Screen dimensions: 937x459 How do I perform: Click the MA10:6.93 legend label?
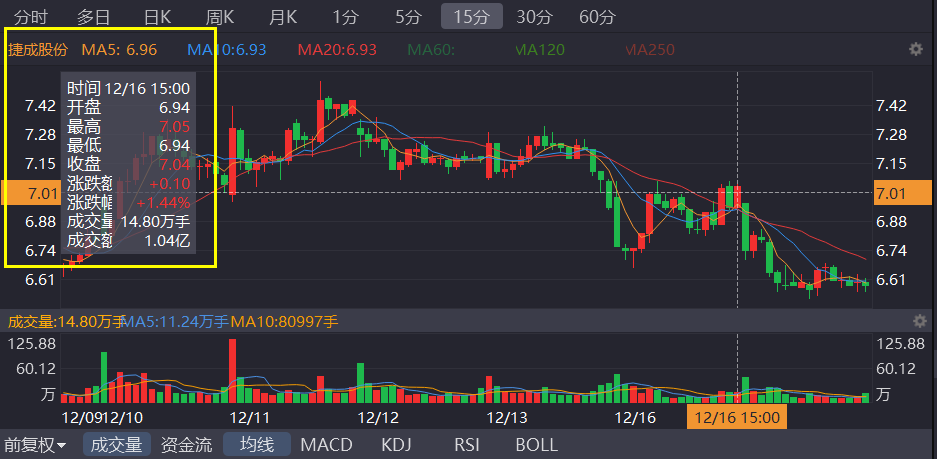226,50
